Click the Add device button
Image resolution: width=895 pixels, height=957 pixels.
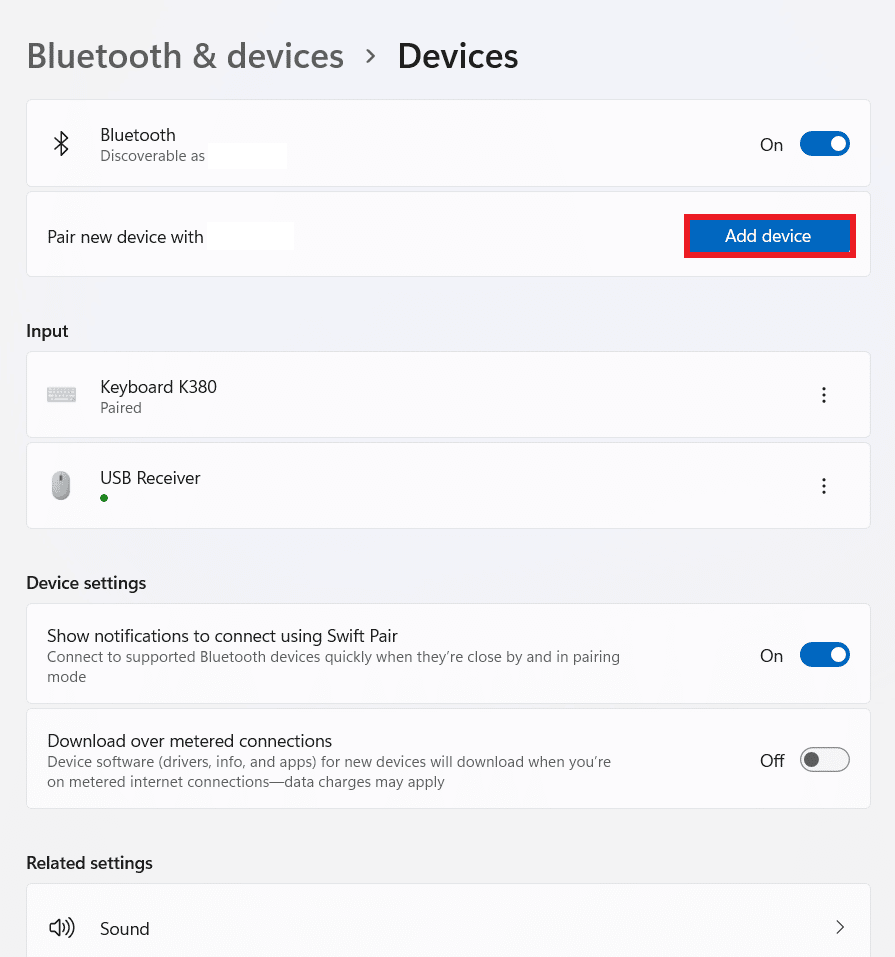(769, 236)
